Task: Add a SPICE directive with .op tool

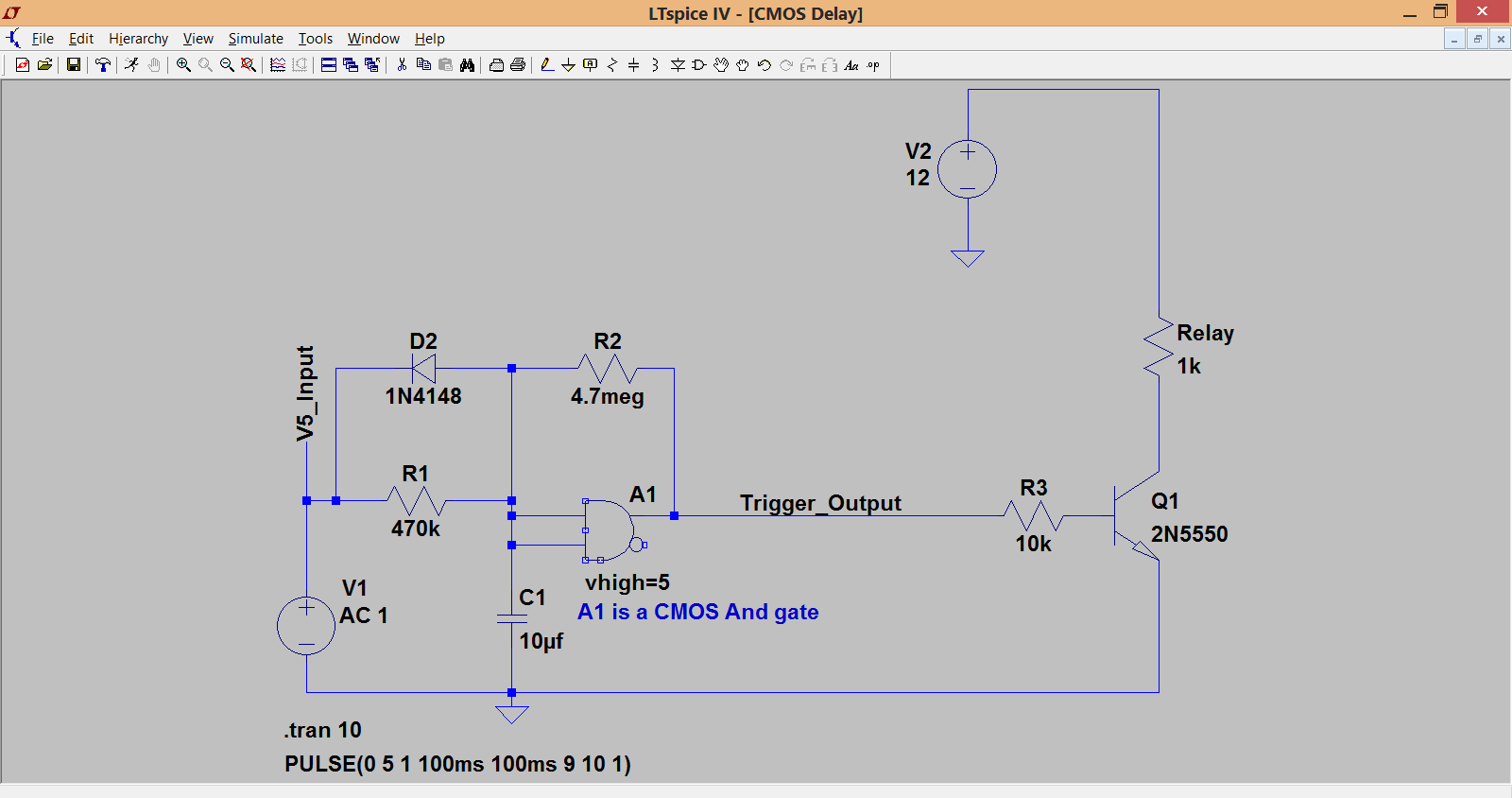Action: pos(873,65)
